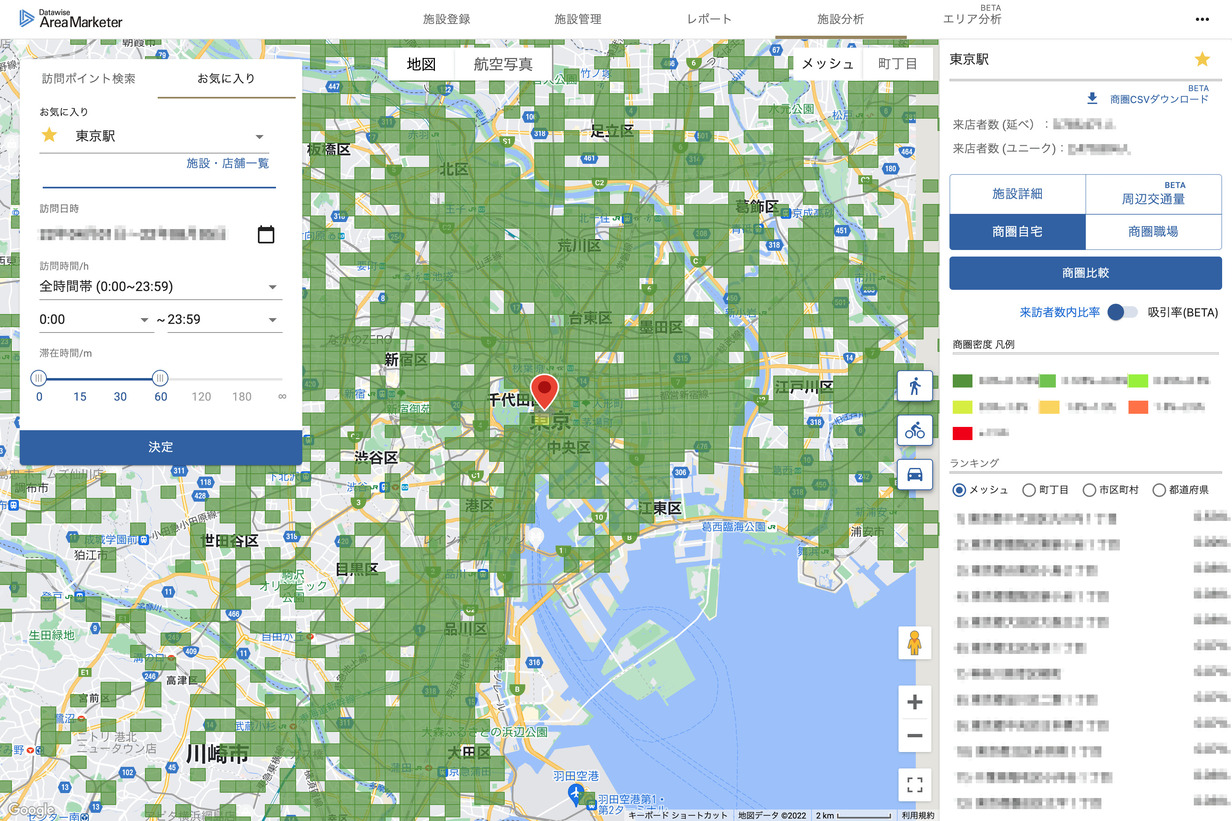Viewport: 1232px width, 821px height.
Task: Select the bicycle travel mode icon
Action: [x=914, y=430]
